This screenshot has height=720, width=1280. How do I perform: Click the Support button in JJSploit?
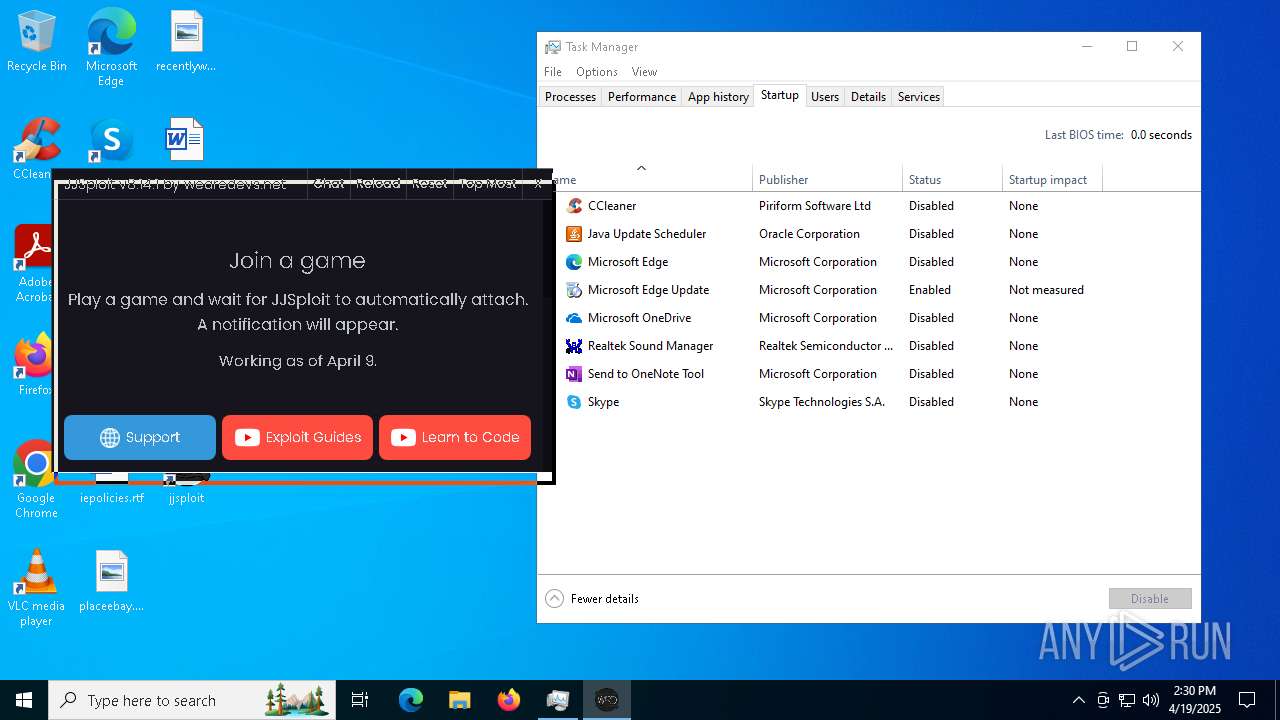tap(140, 437)
